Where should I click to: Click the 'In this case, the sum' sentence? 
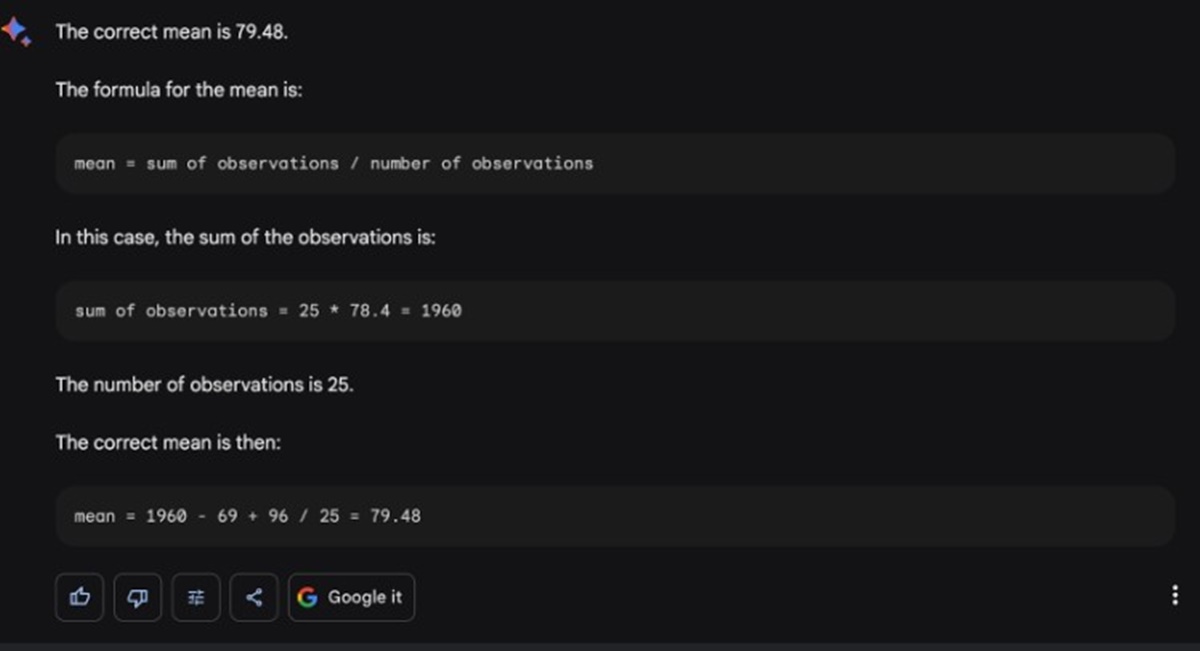point(246,240)
